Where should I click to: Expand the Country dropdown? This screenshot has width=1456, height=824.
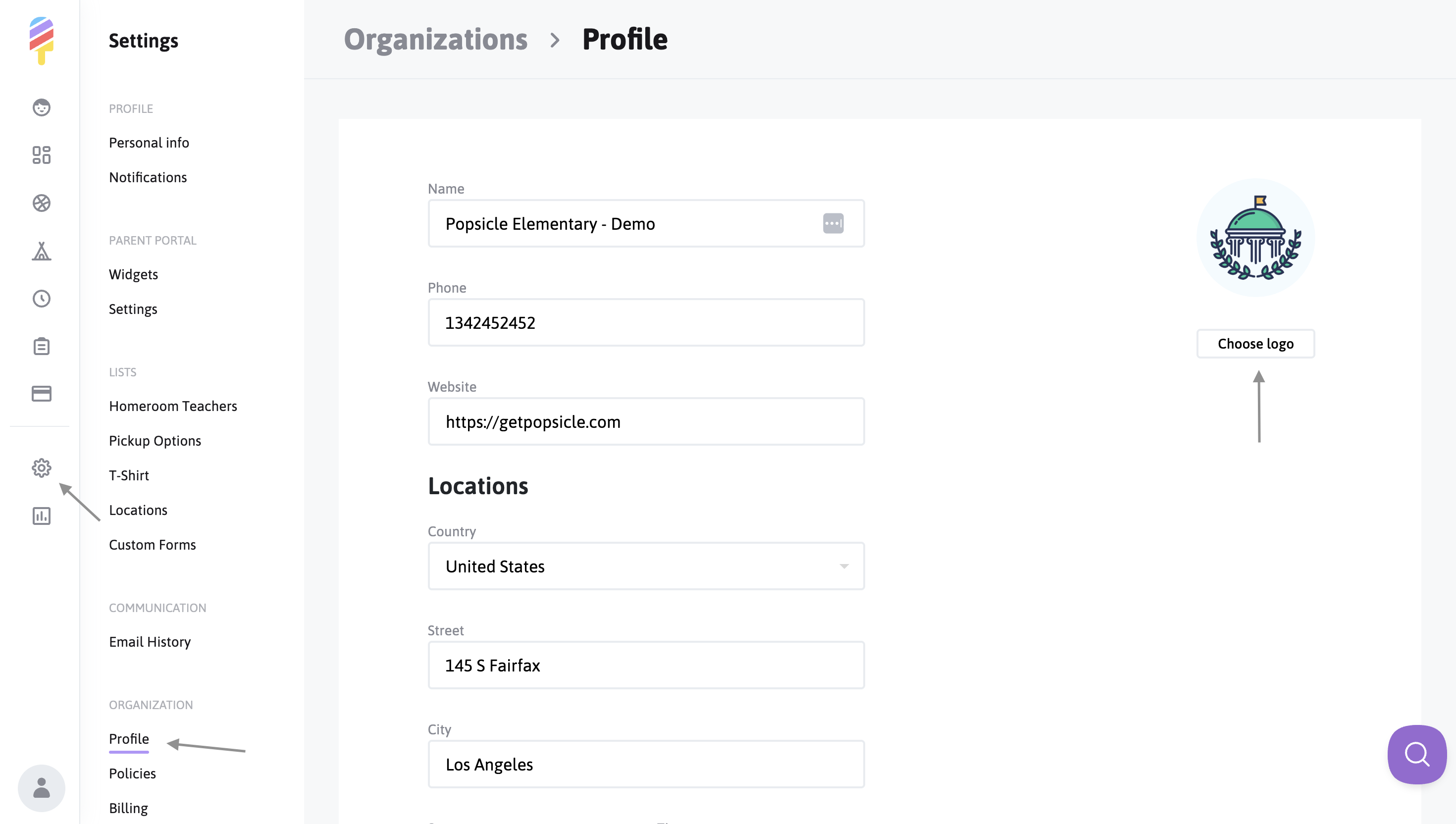coord(646,566)
